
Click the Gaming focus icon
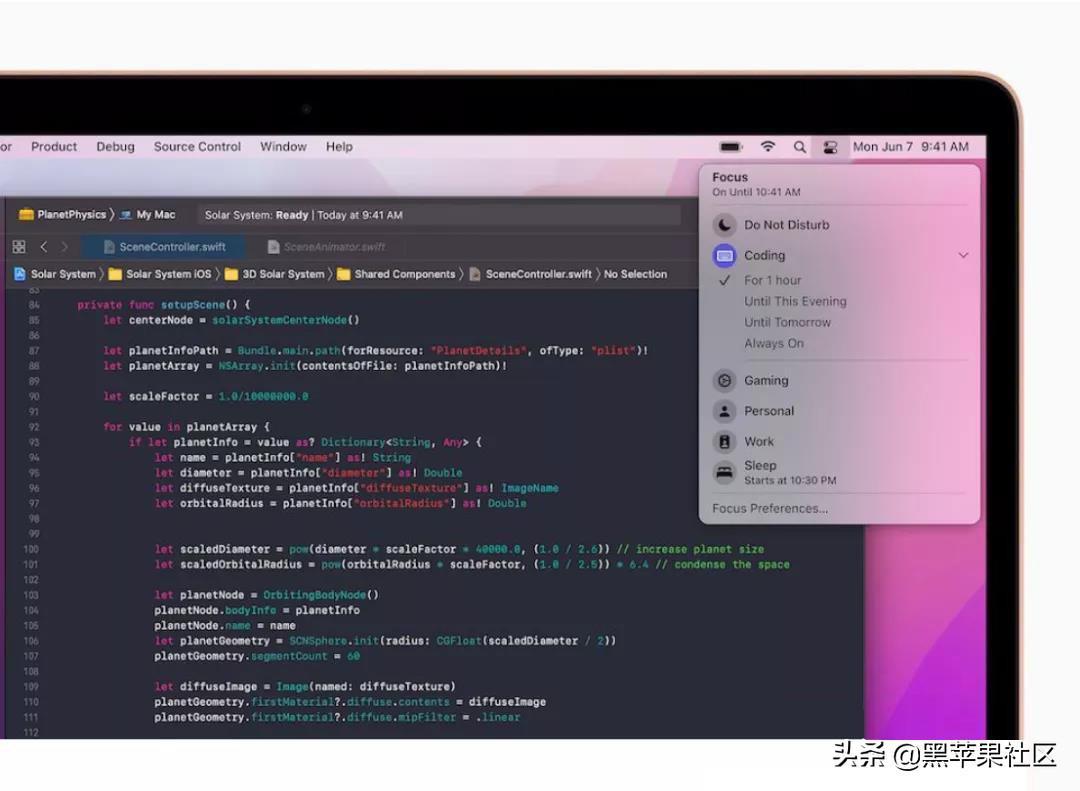point(724,380)
